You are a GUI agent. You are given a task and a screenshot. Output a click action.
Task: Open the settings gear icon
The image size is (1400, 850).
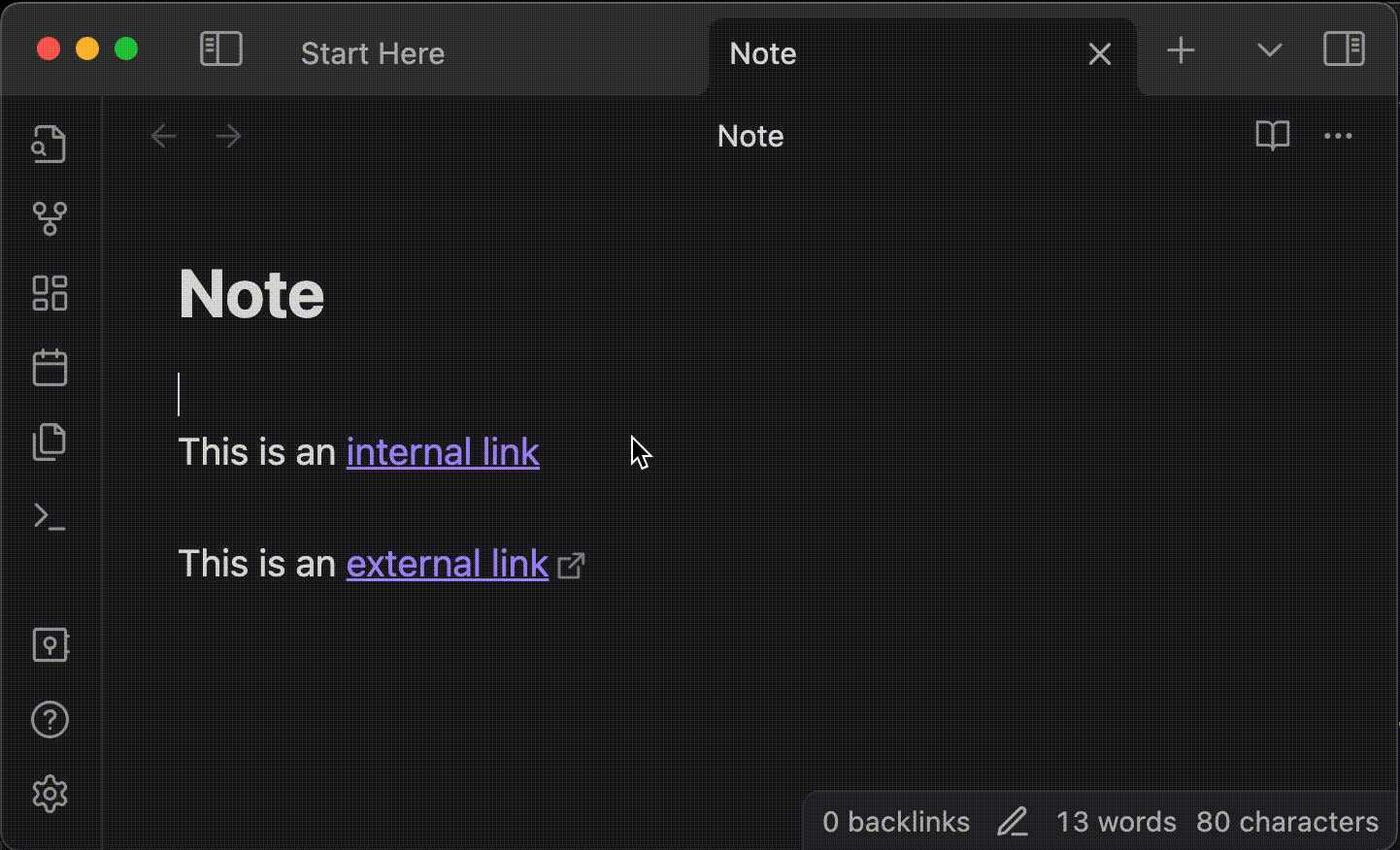coord(50,794)
